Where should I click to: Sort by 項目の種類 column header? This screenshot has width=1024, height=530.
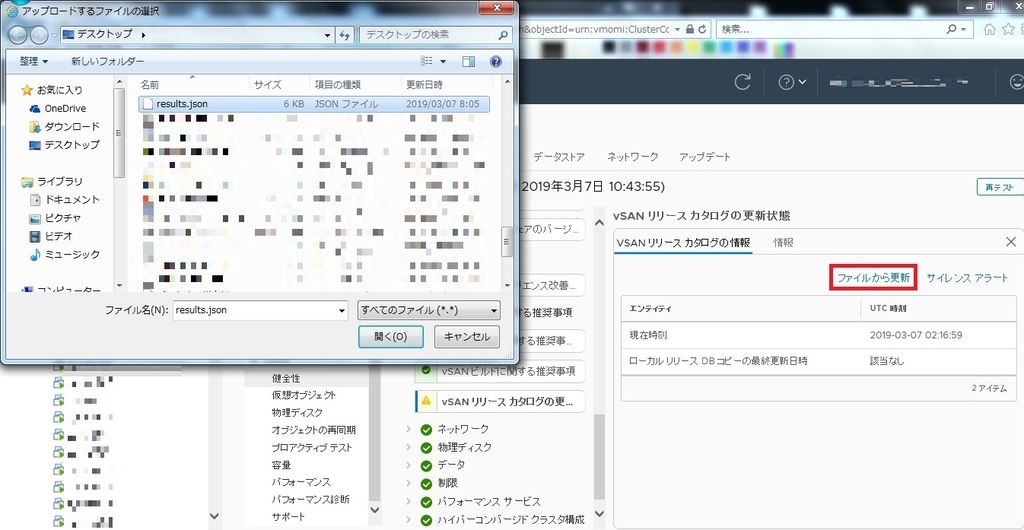(338, 85)
